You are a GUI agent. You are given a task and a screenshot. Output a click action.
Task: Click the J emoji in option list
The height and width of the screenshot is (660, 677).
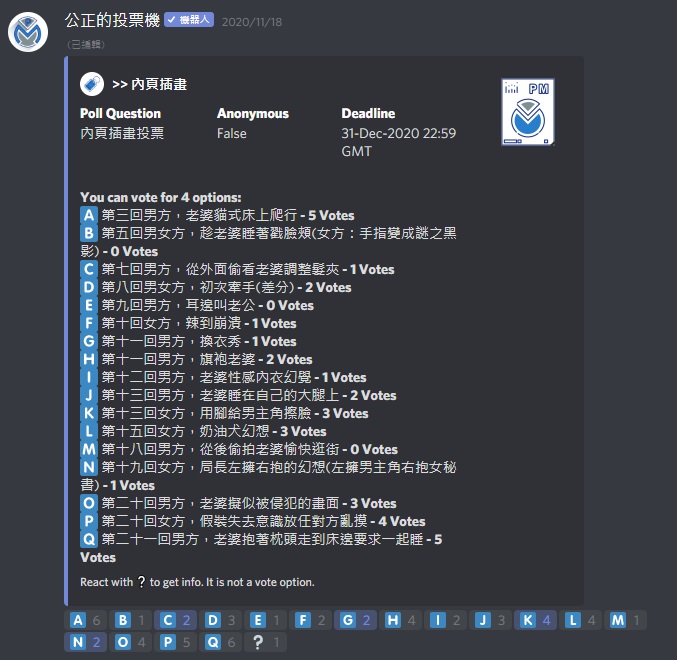pyautogui.click(x=89, y=395)
